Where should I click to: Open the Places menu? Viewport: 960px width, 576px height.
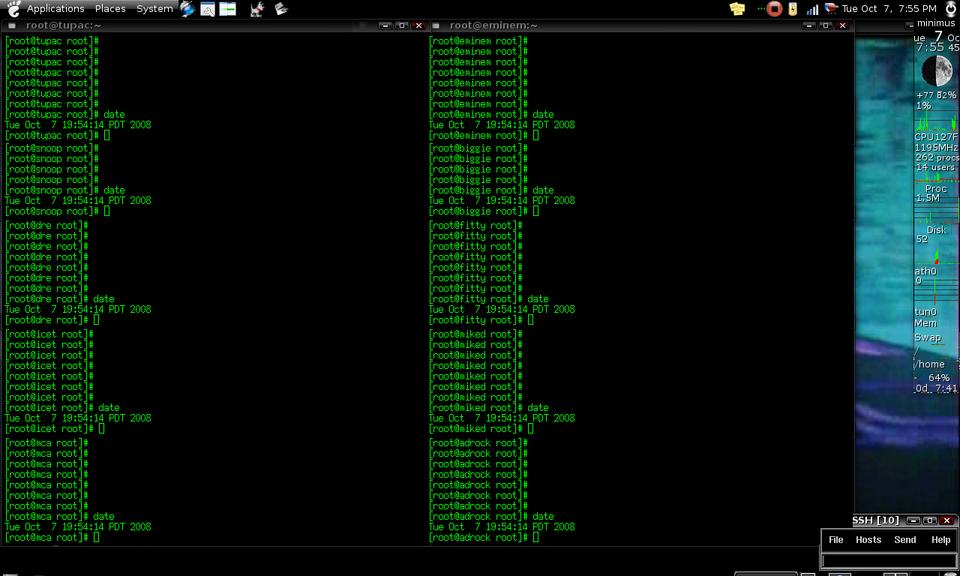110,9
